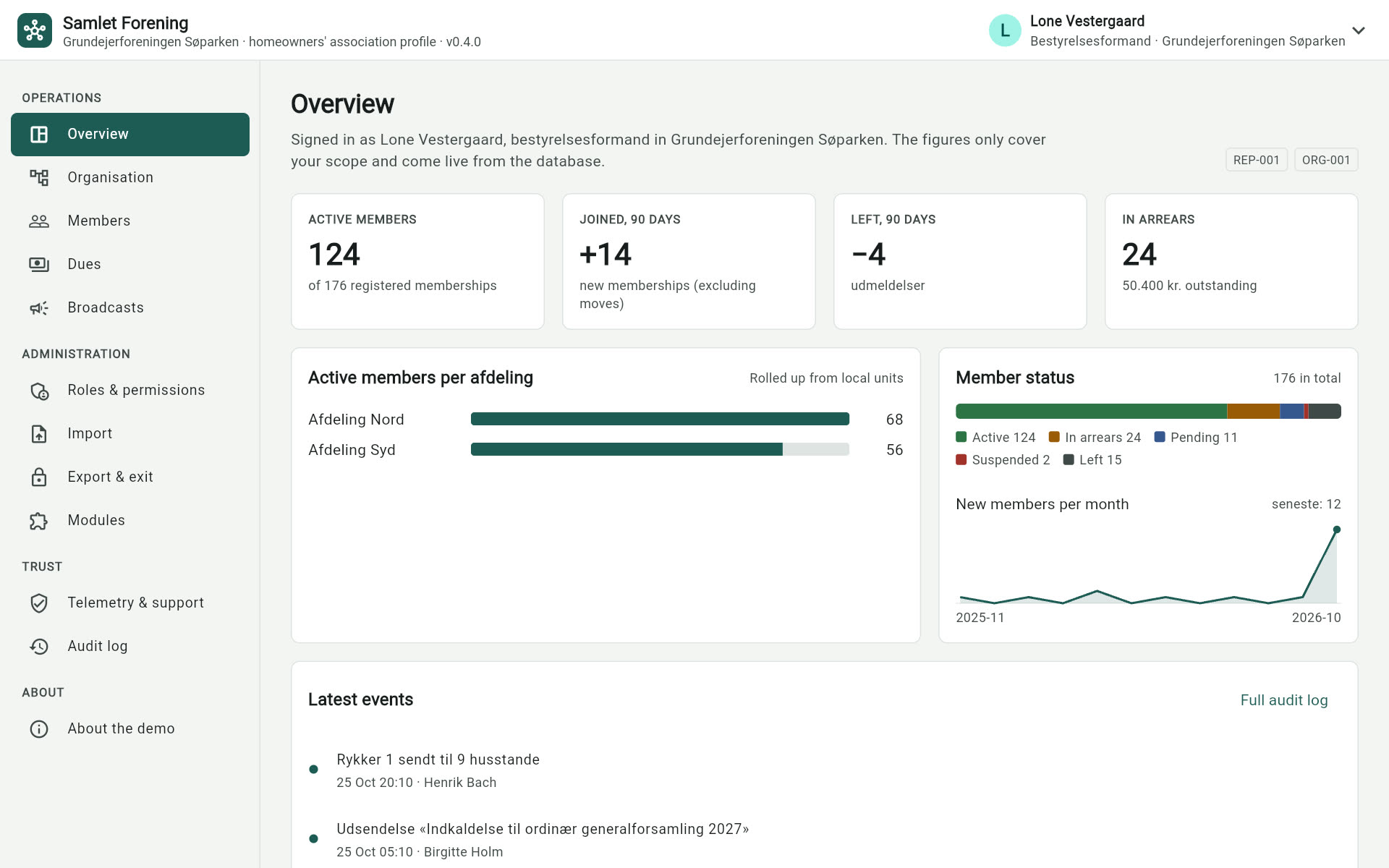1389x868 pixels.
Task: Click the In Arrears 24 card
Action: click(1231, 261)
